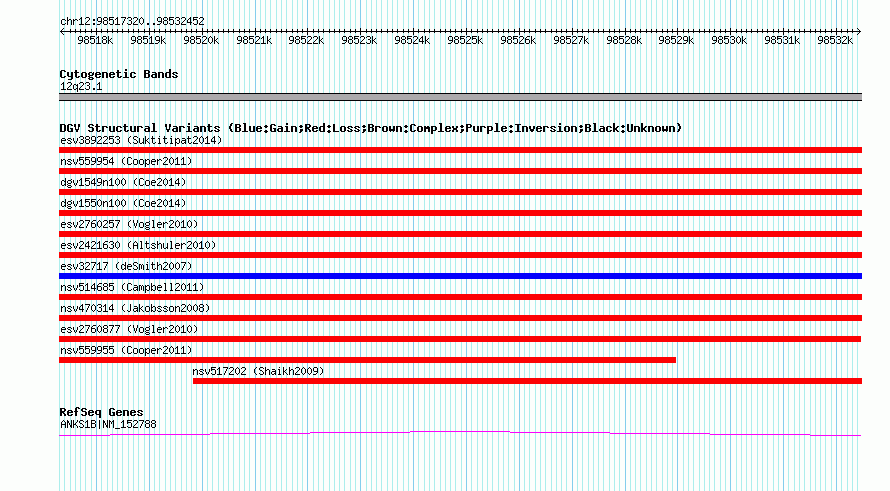Click the red bar under esv2760257

click(460, 234)
